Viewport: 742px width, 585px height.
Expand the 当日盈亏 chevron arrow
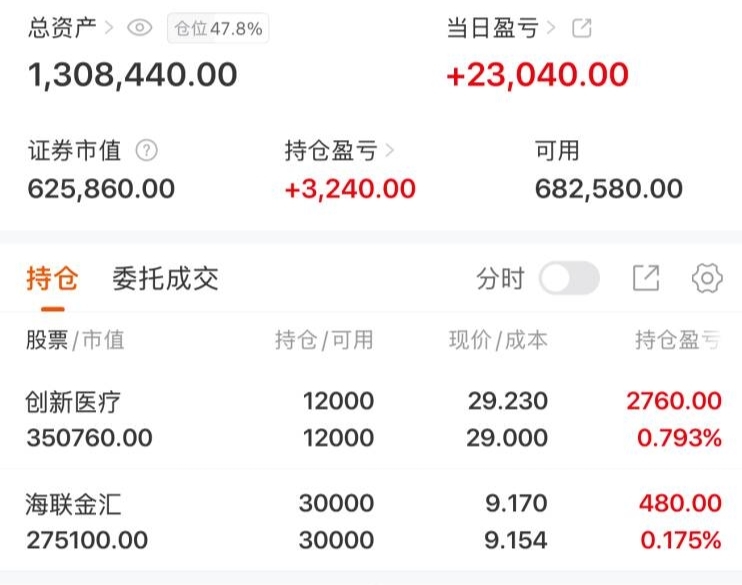click(551, 28)
